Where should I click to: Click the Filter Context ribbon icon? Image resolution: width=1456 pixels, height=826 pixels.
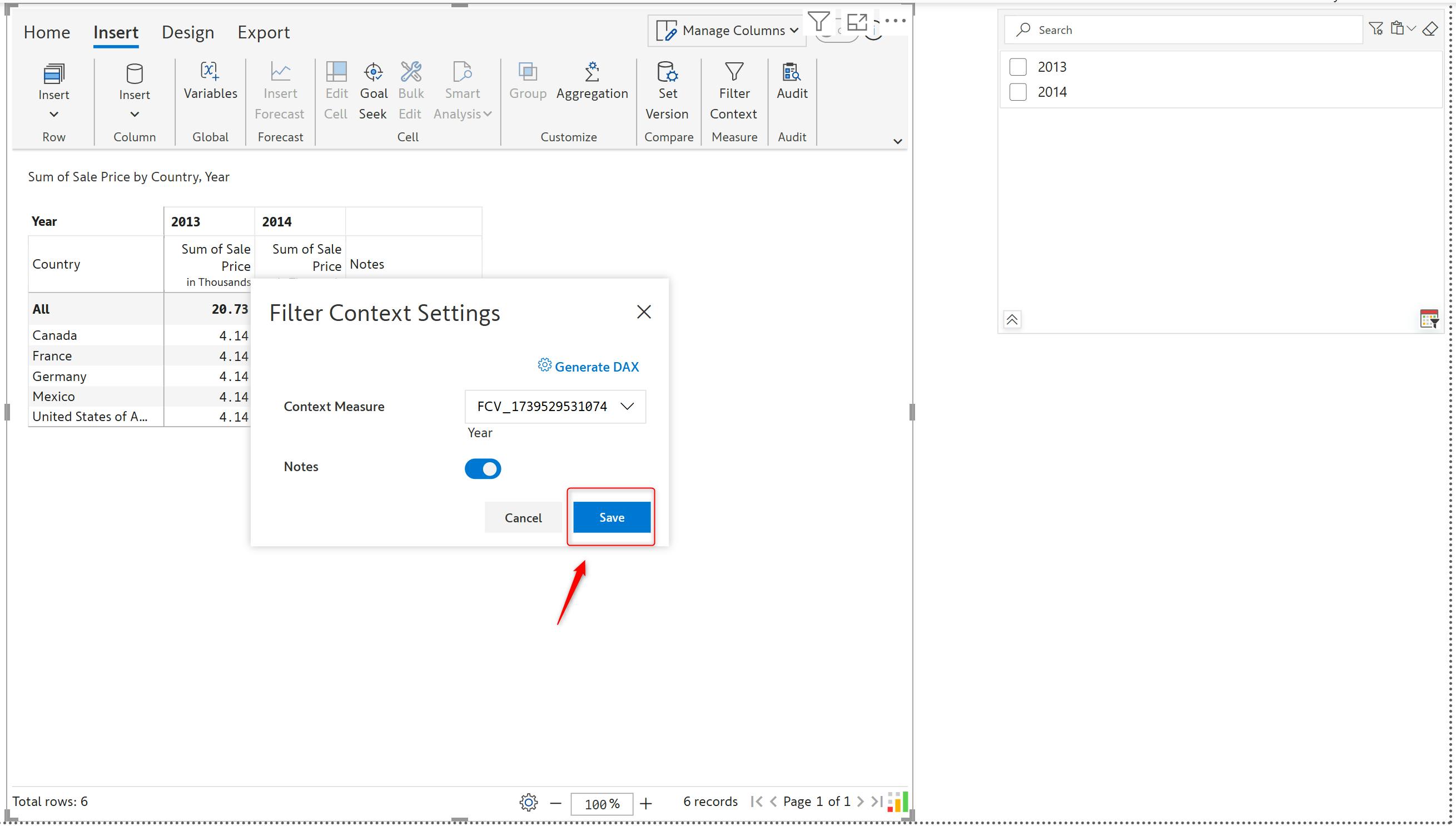tap(734, 73)
